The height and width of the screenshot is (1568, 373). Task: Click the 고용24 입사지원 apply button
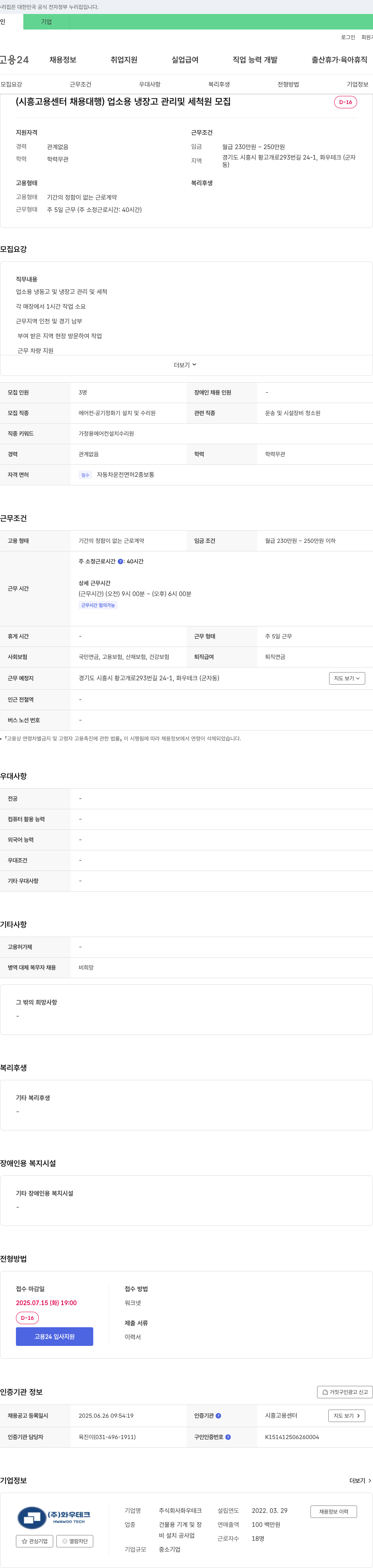(x=54, y=1336)
